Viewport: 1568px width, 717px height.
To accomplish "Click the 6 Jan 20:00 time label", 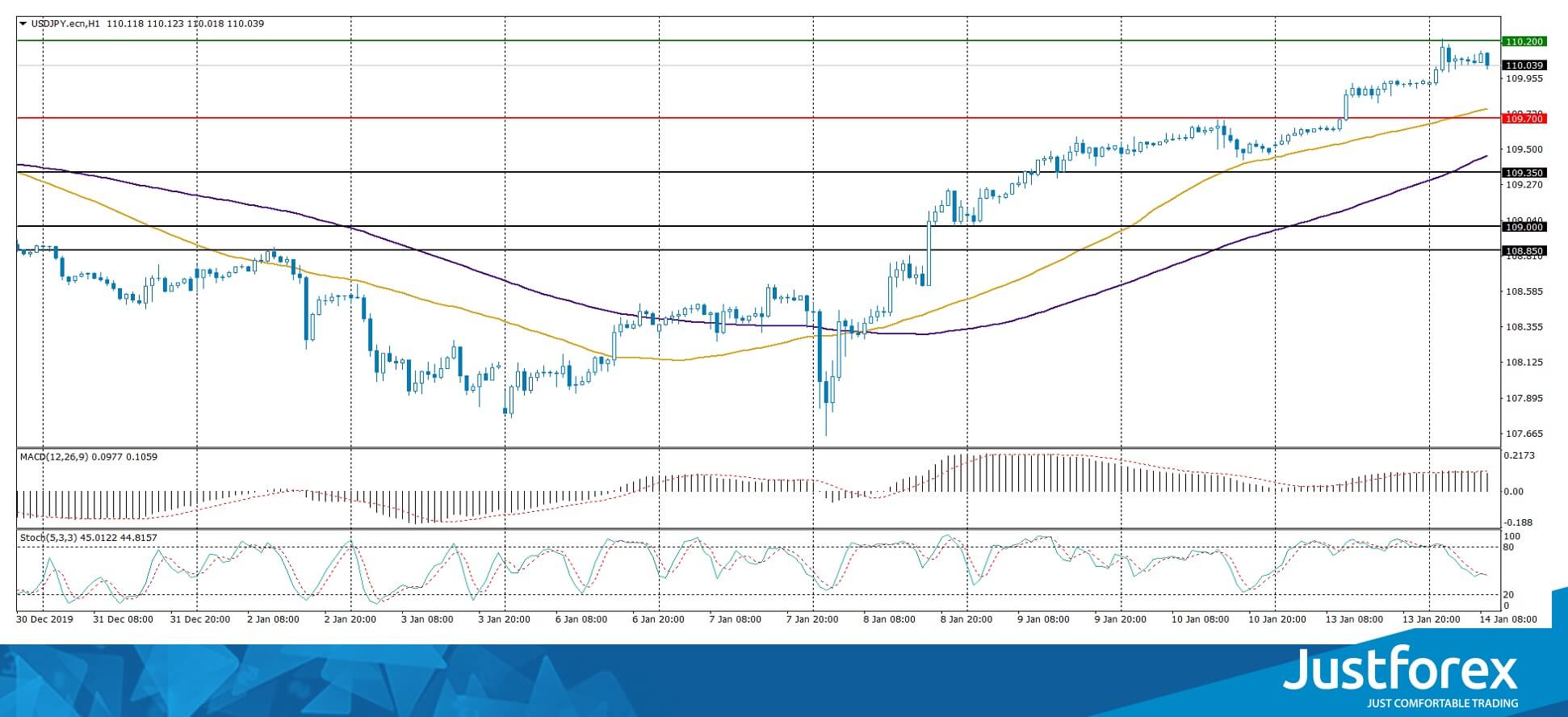I will coord(658,620).
